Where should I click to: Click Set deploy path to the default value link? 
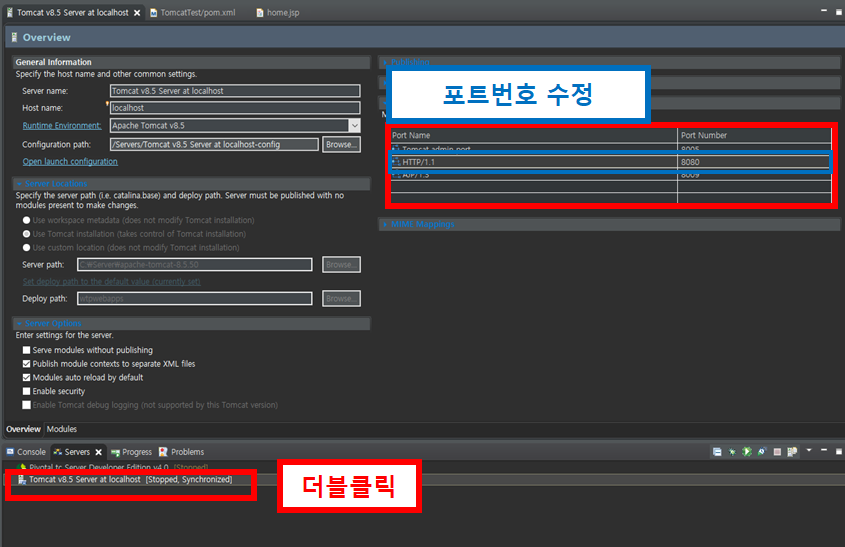click(x=112, y=282)
